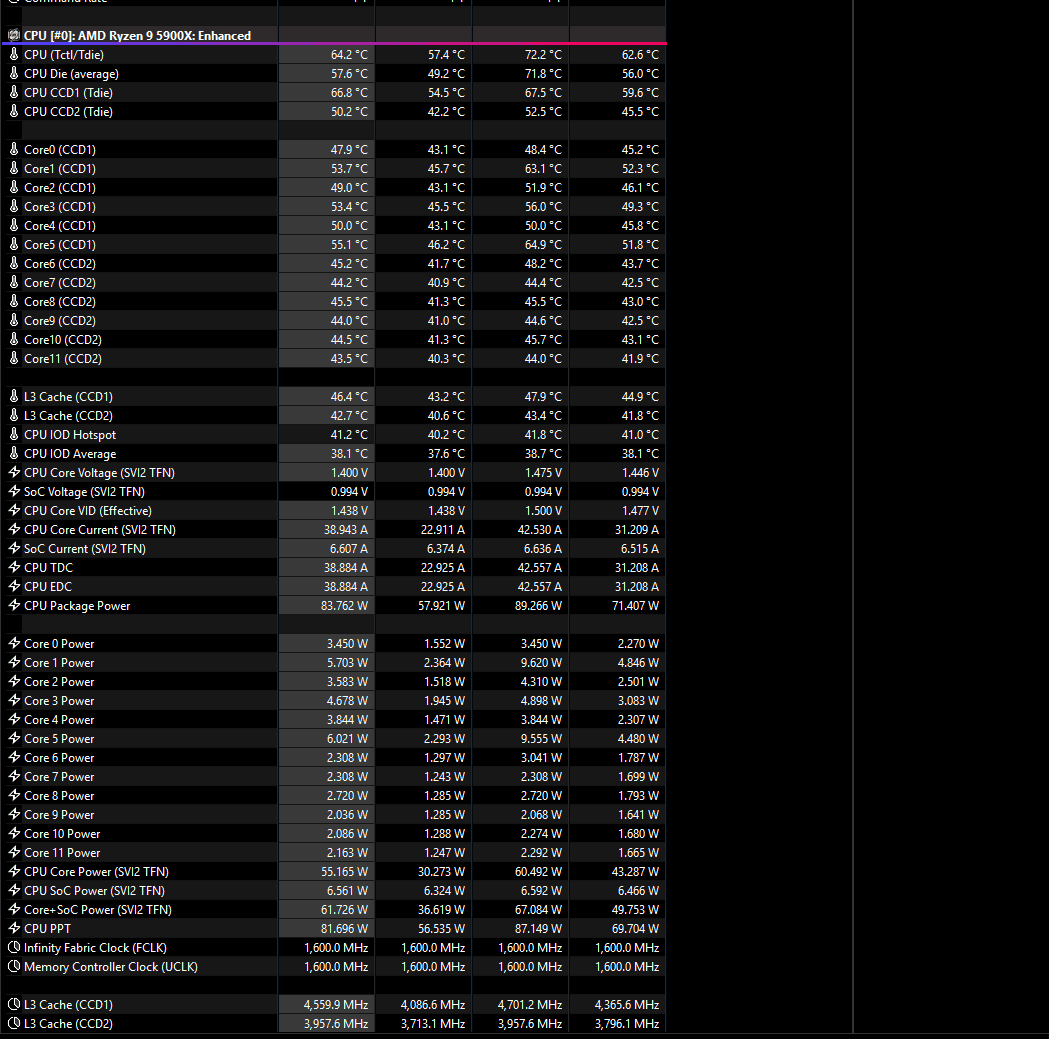Click the 72.2 °C maximum CPU (Tctl/Tdie) value

pyautogui.click(x=543, y=54)
